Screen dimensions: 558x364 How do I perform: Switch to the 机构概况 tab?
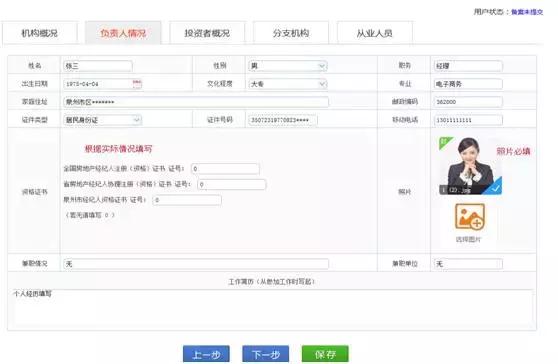point(40,33)
